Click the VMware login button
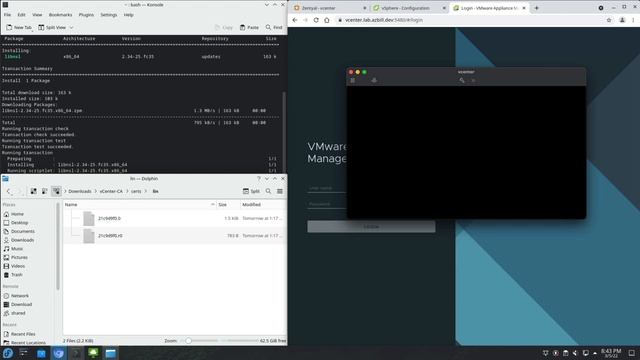Viewport: 640px width, 360px height. (x=371, y=227)
